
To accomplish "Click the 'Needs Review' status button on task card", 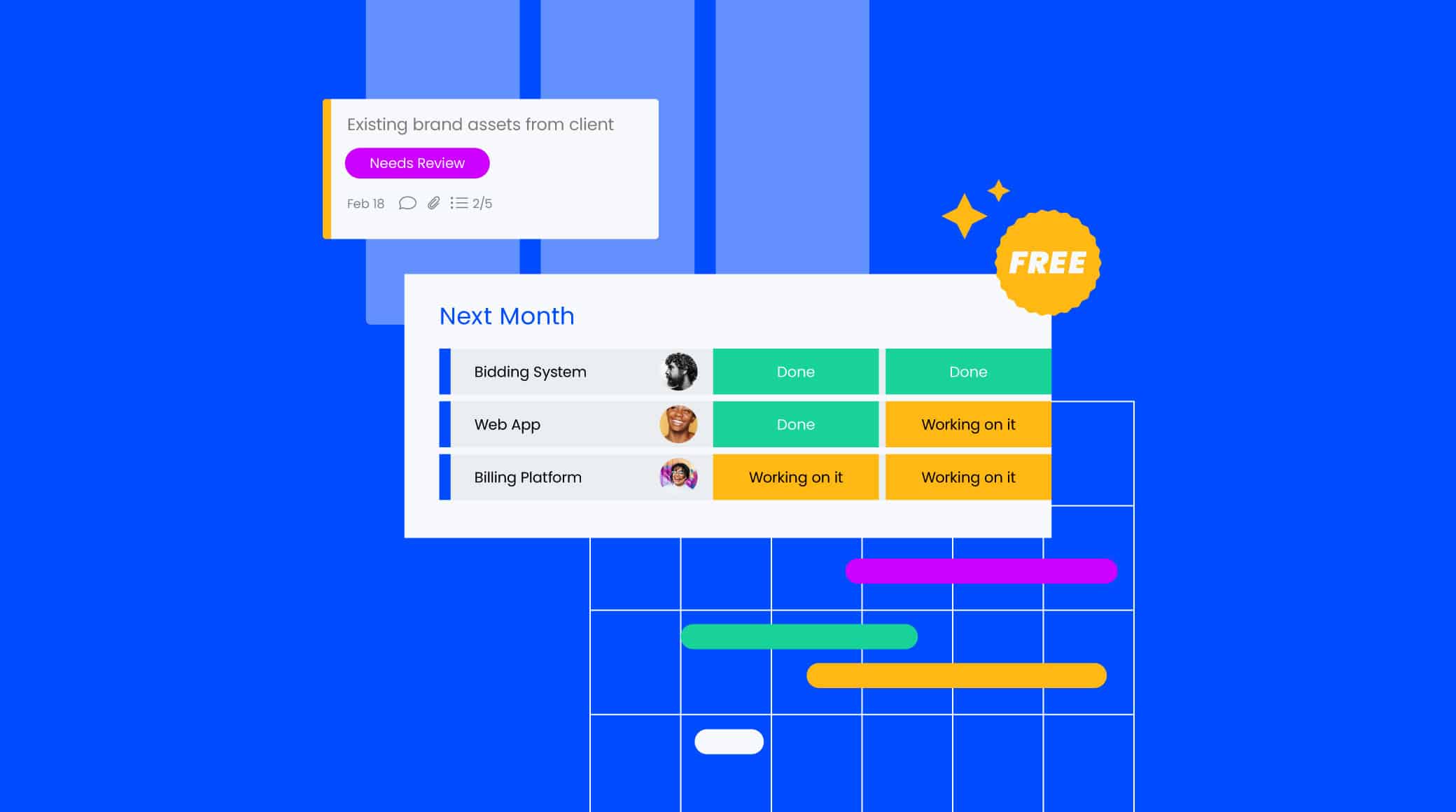I will tap(417, 163).
